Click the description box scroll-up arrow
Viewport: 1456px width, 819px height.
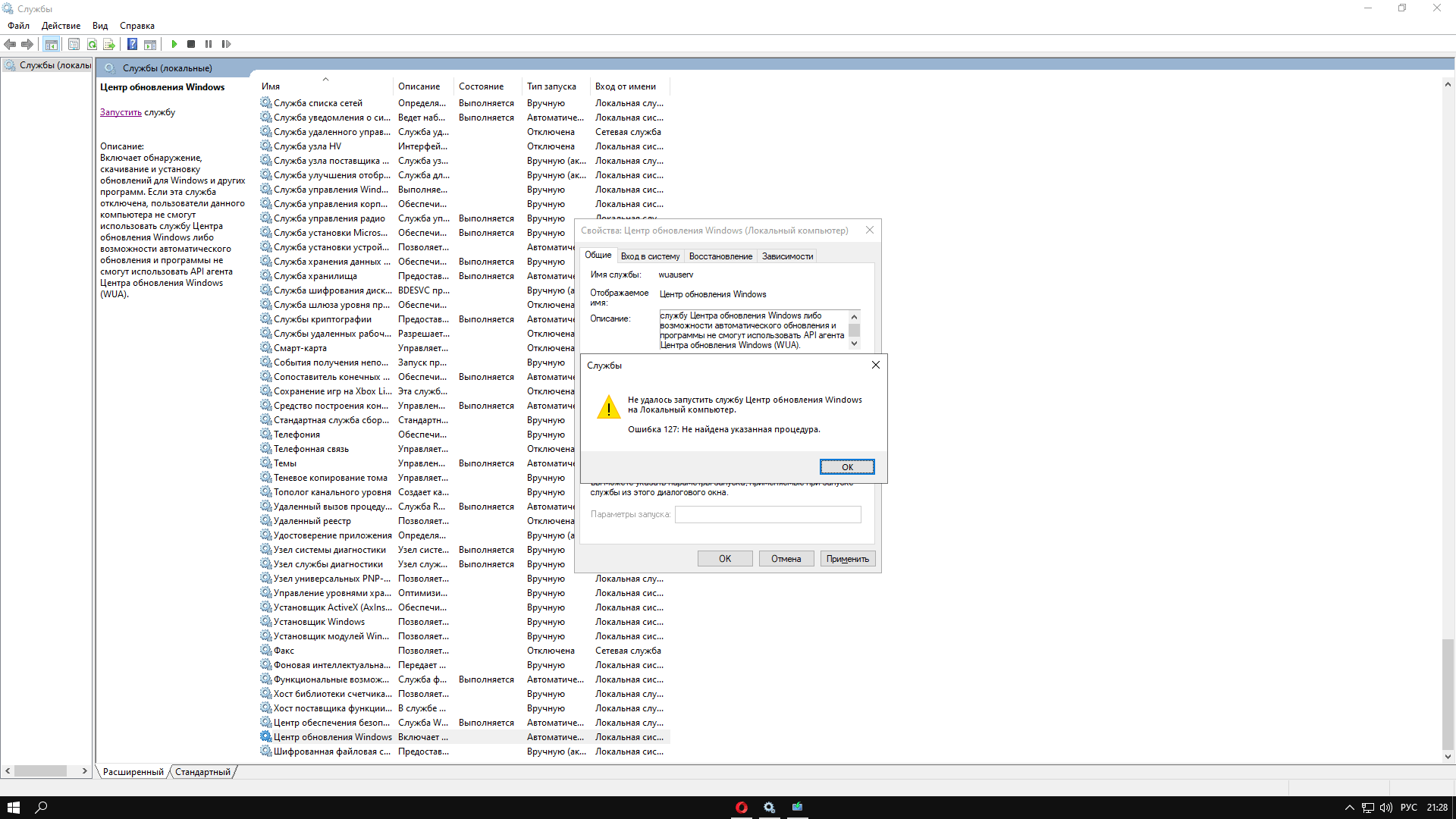(x=855, y=316)
